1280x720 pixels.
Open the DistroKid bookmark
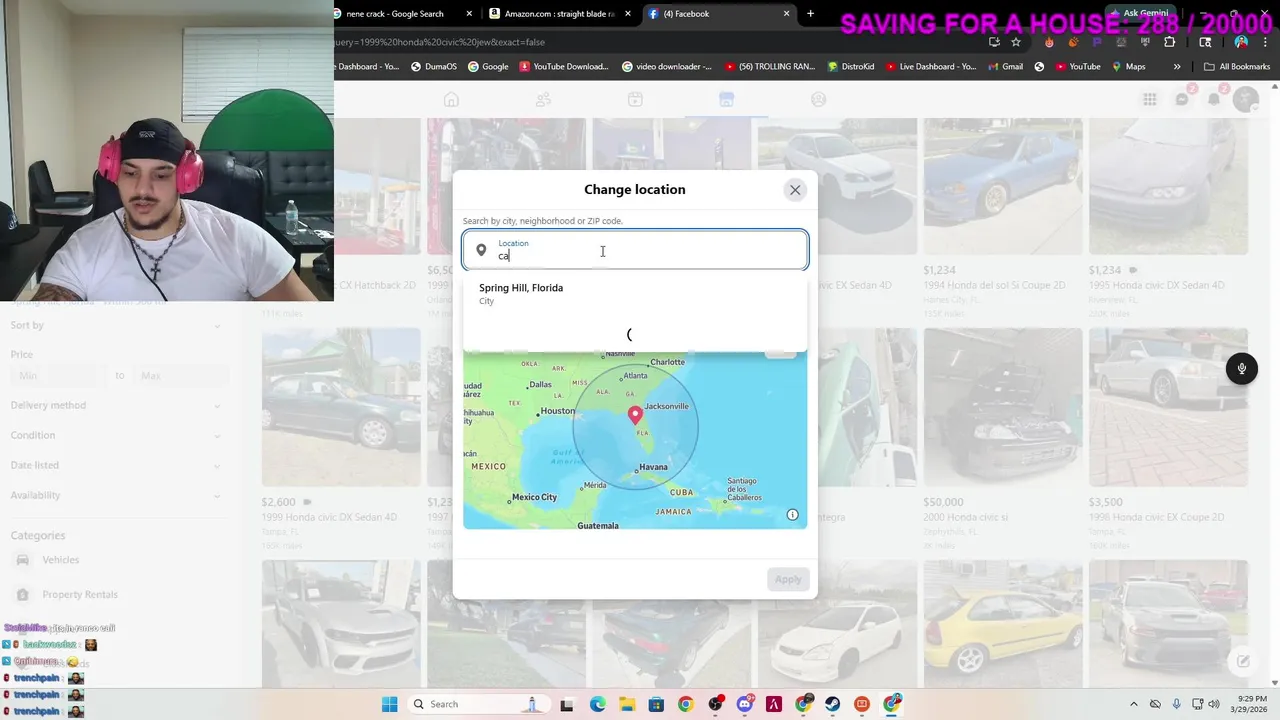point(851,67)
